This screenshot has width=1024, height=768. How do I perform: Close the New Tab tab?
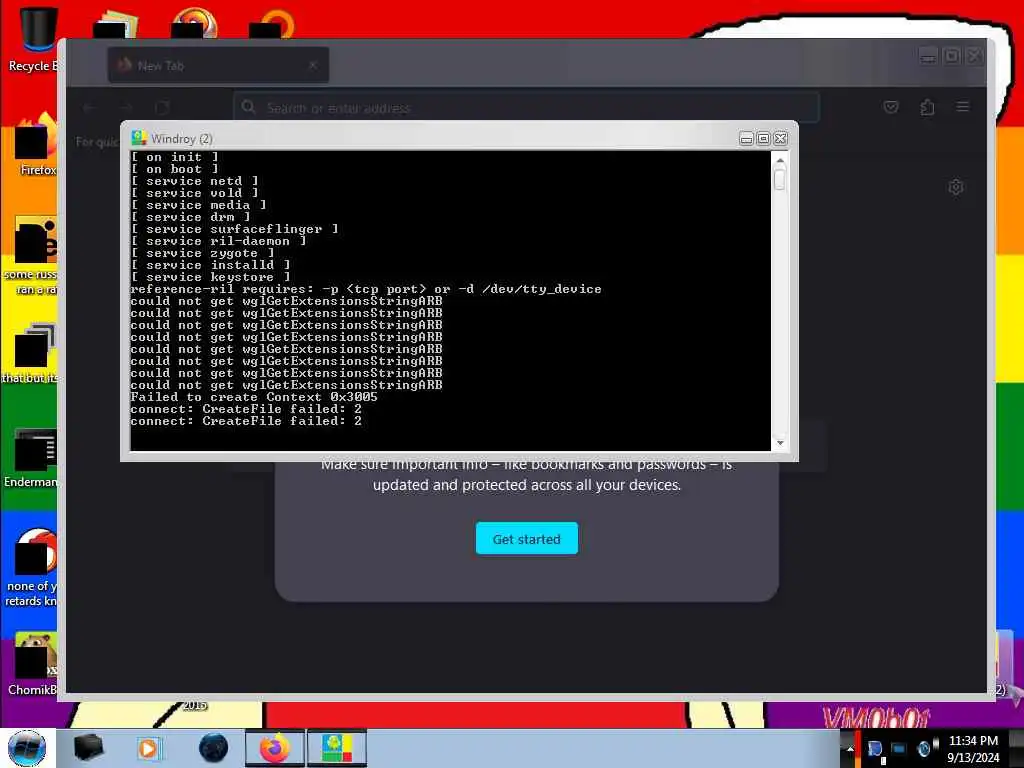click(313, 65)
